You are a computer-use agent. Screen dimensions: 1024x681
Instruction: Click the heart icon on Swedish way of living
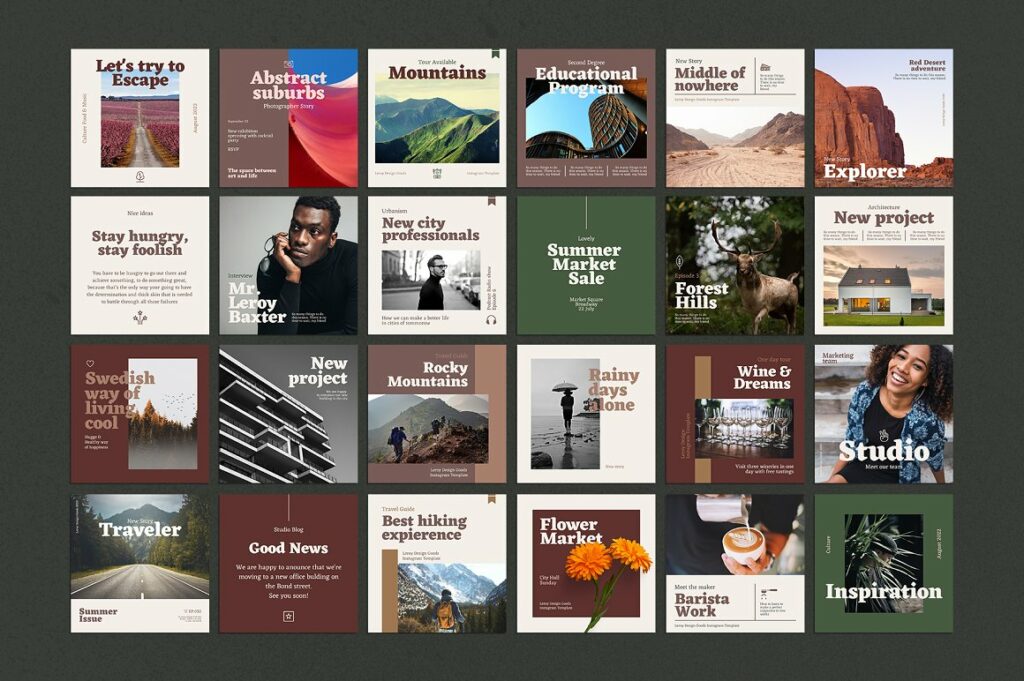pos(89,364)
